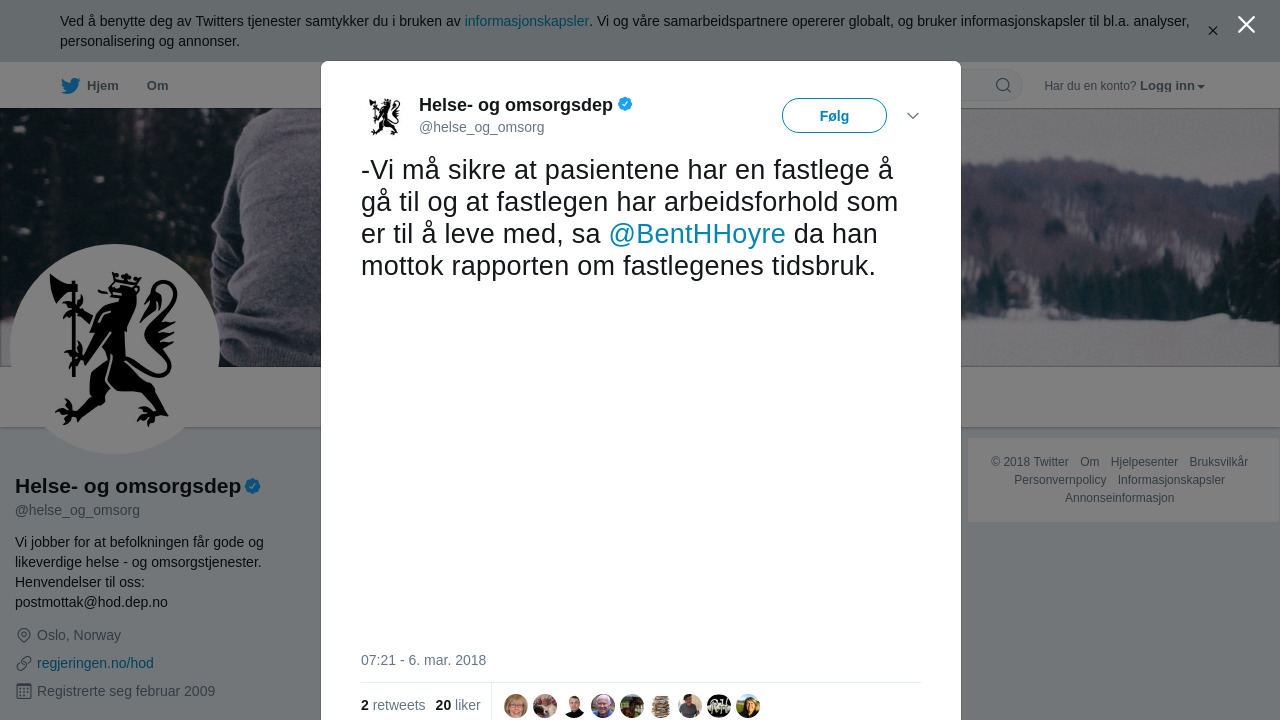
Task: Go to Hjem in navigation
Action: click(x=102, y=86)
